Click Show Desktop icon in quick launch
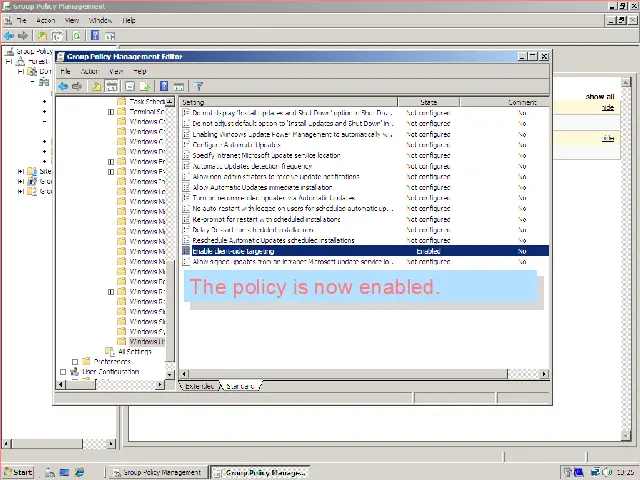 pyautogui.click(x=64, y=472)
